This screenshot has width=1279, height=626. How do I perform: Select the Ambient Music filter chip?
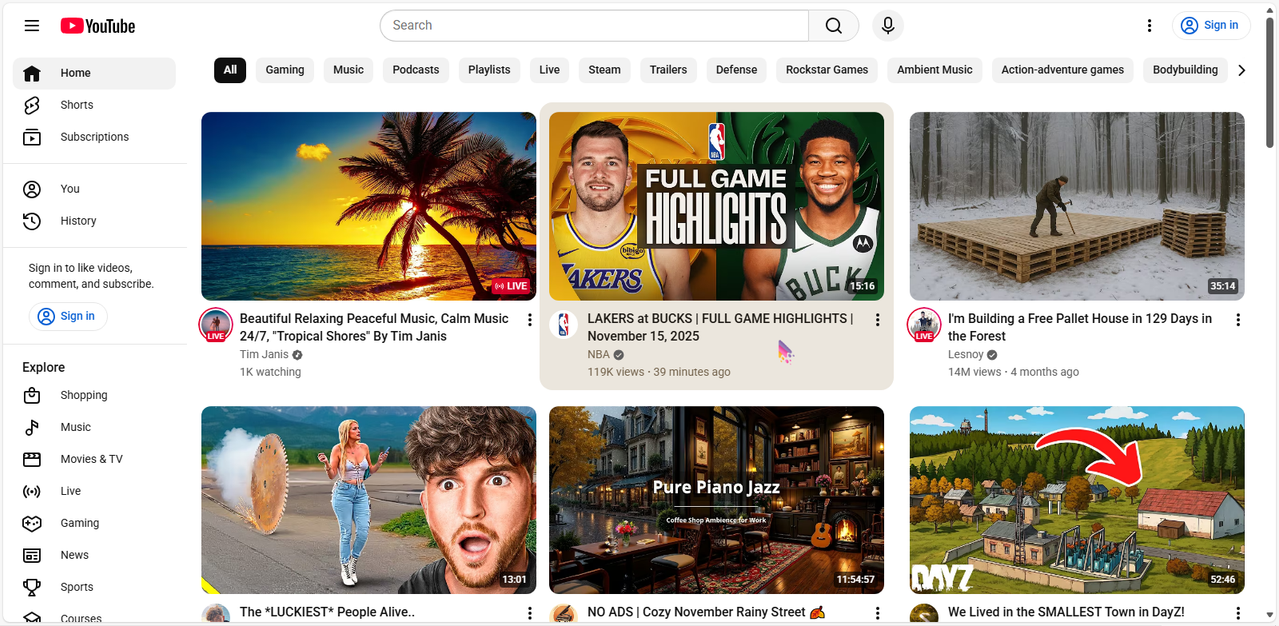pos(935,70)
